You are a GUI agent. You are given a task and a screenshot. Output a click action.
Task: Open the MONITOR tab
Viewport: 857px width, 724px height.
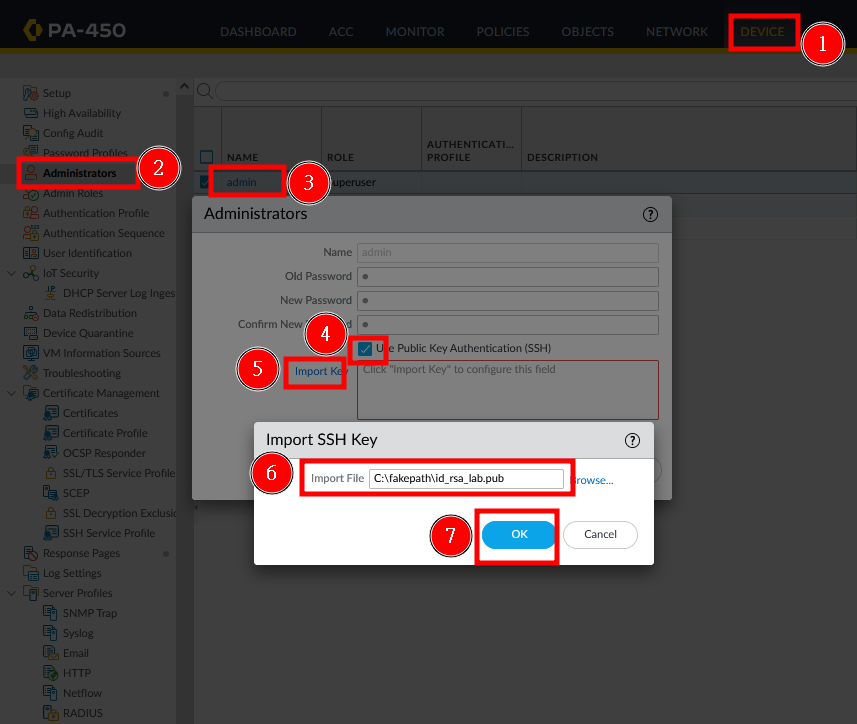pos(415,32)
